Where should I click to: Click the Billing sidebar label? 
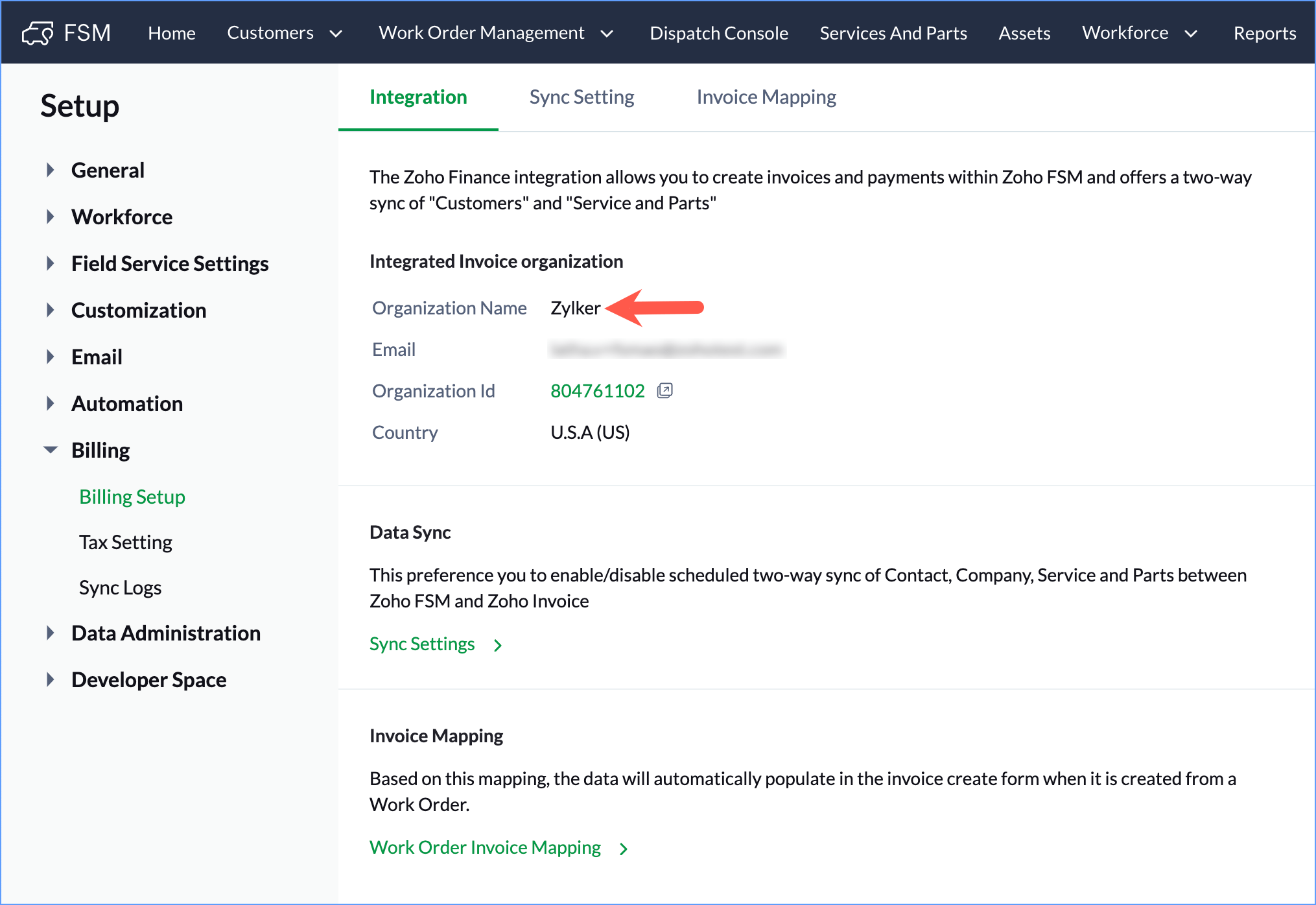[x=100, y=451]
